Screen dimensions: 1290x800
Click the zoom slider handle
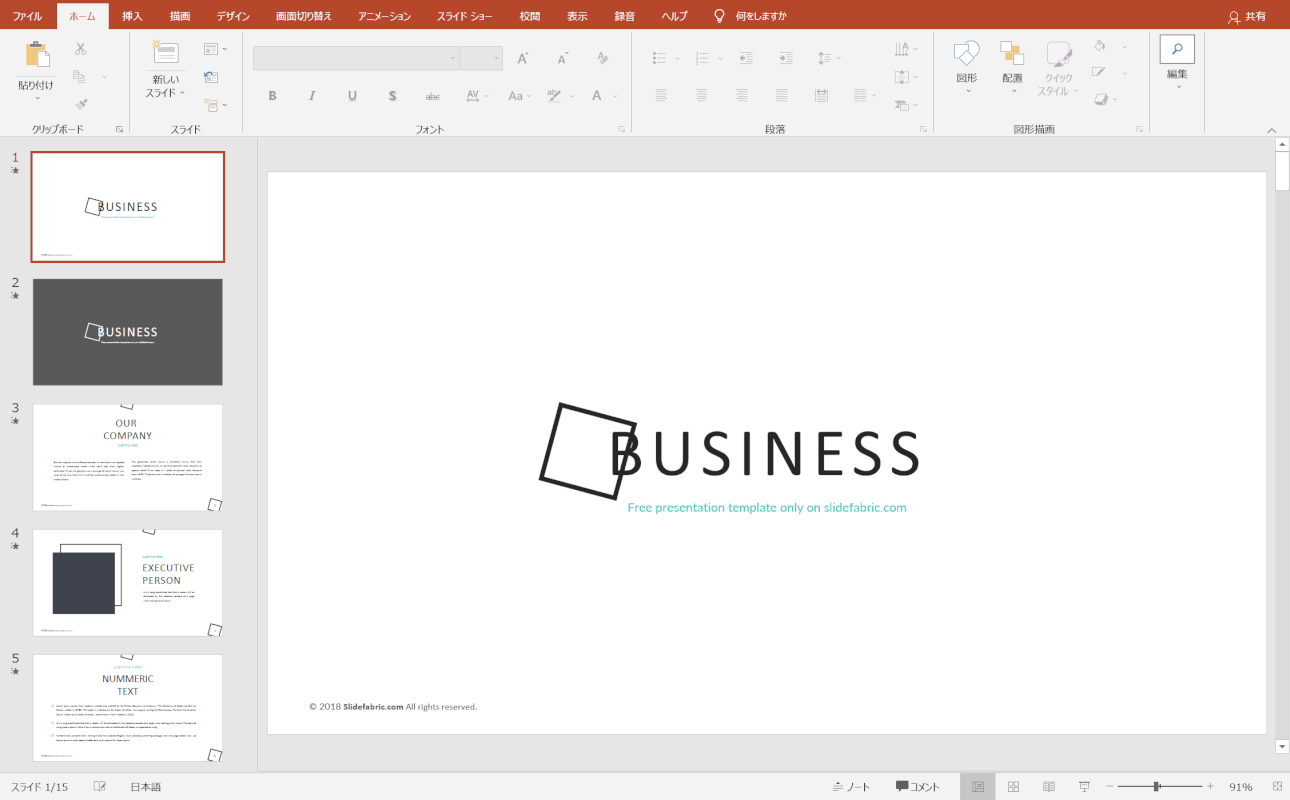click(1157, 787)
